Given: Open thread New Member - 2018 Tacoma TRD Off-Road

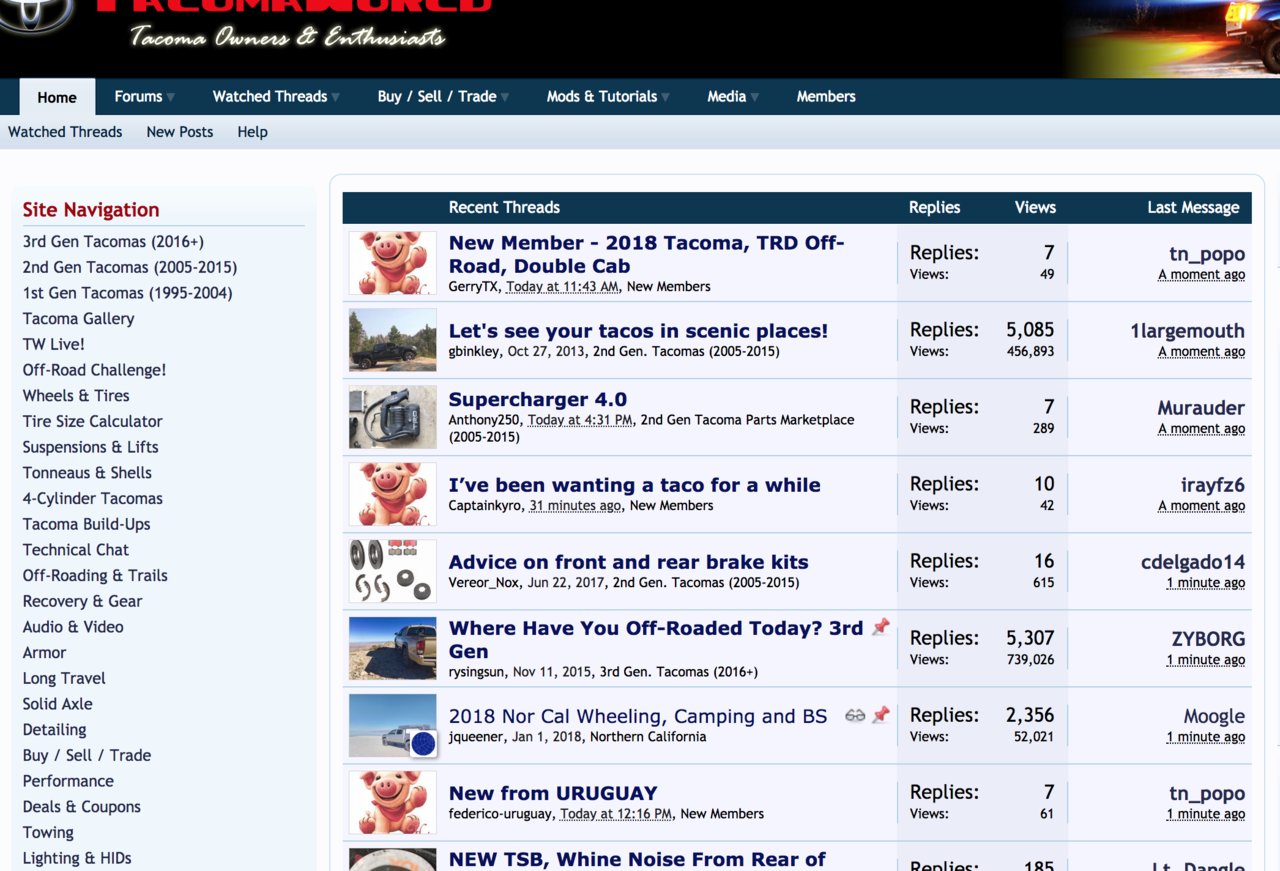Looking at the screenshot, I should [x=646, y=254].
